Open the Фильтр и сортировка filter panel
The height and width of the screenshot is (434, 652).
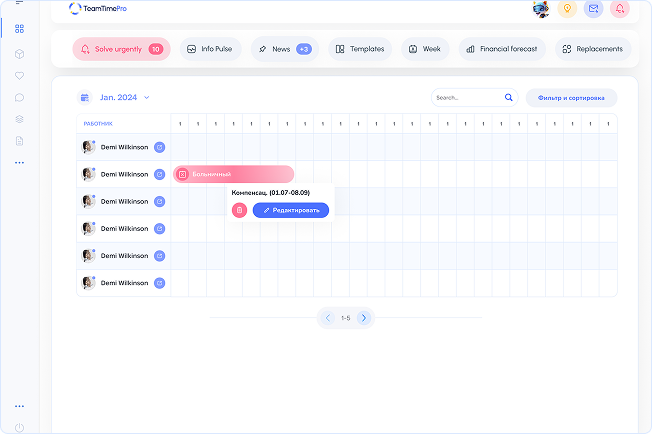click(571, 98)
